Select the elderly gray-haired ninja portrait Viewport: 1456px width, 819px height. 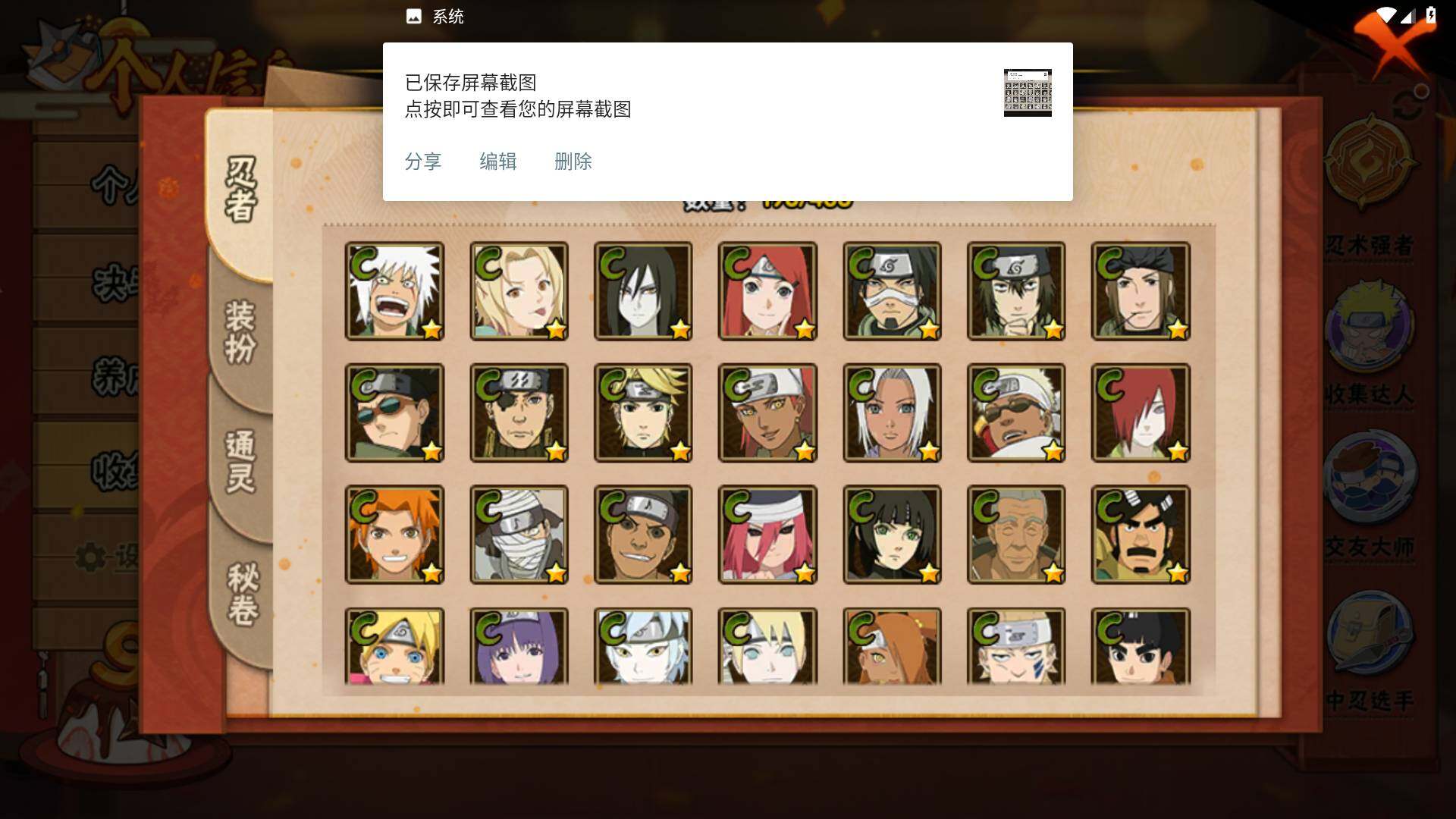tap(1016, 535)
